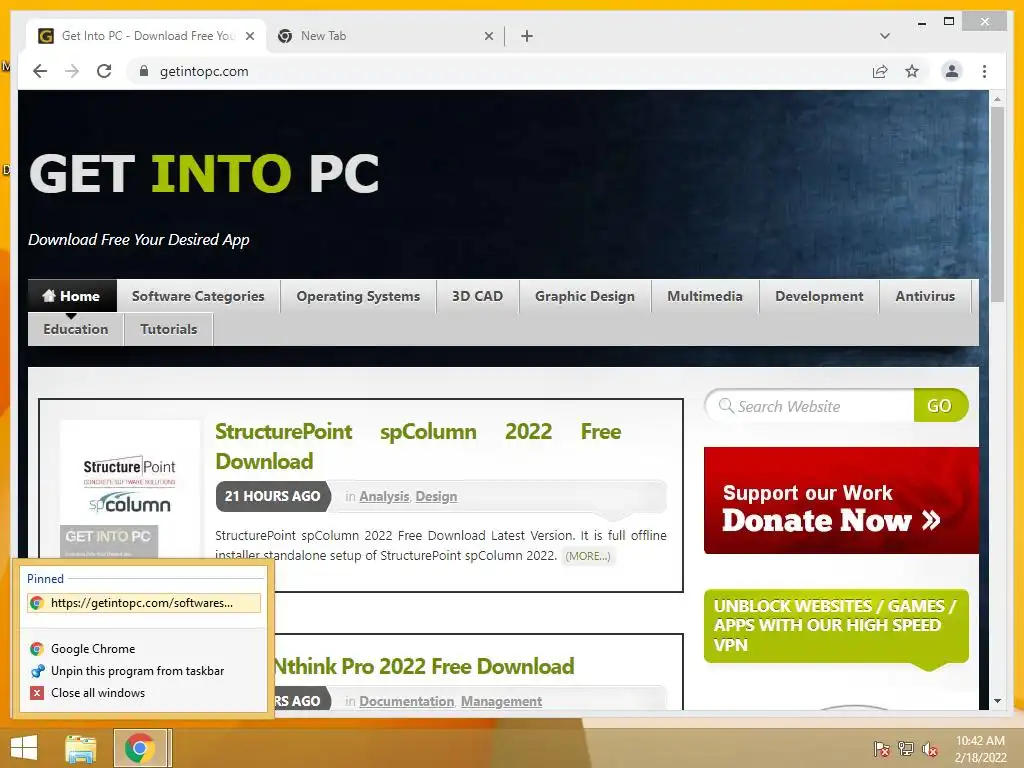Expand the tab search chevron
The width and height of the screenshot is (1024, 768).
click(x=885, y=36)
